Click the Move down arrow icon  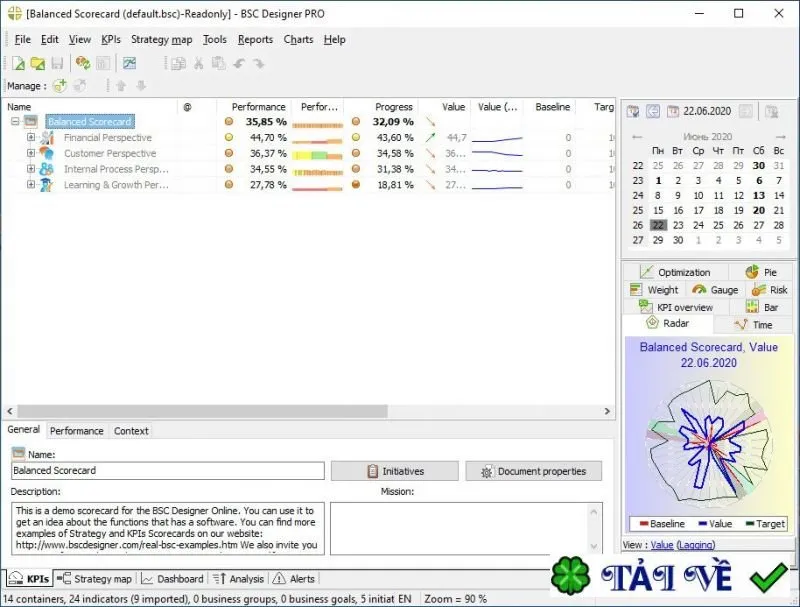tap(141, 86)
